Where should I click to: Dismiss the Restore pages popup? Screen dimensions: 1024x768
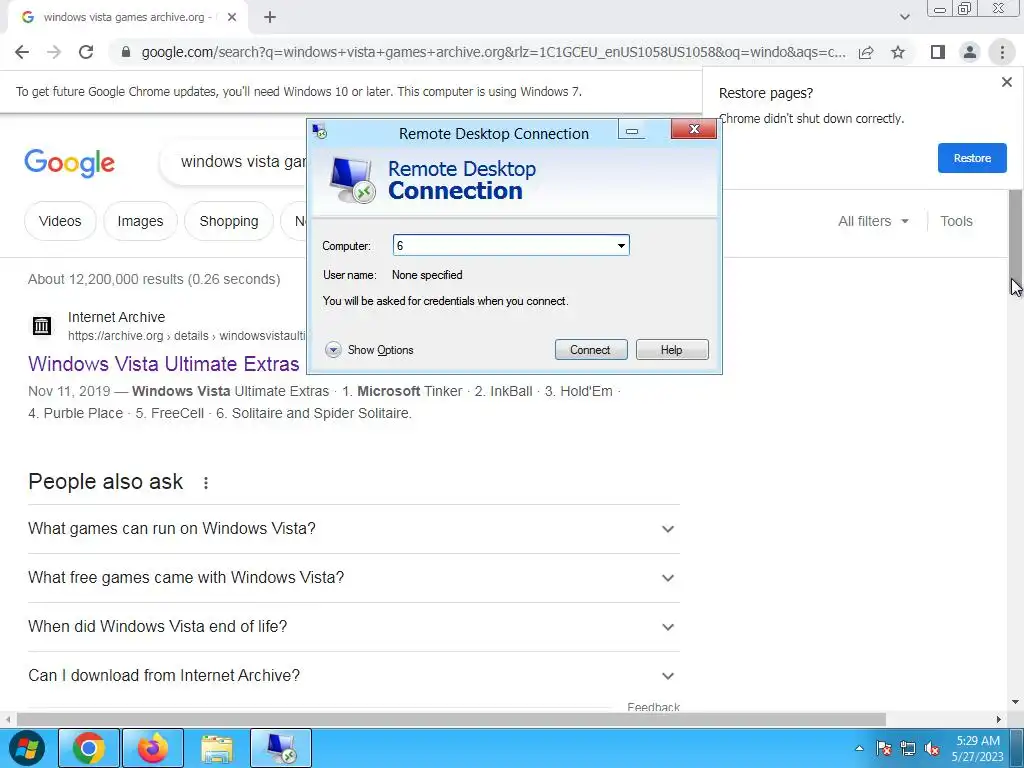coord(1006,82)
